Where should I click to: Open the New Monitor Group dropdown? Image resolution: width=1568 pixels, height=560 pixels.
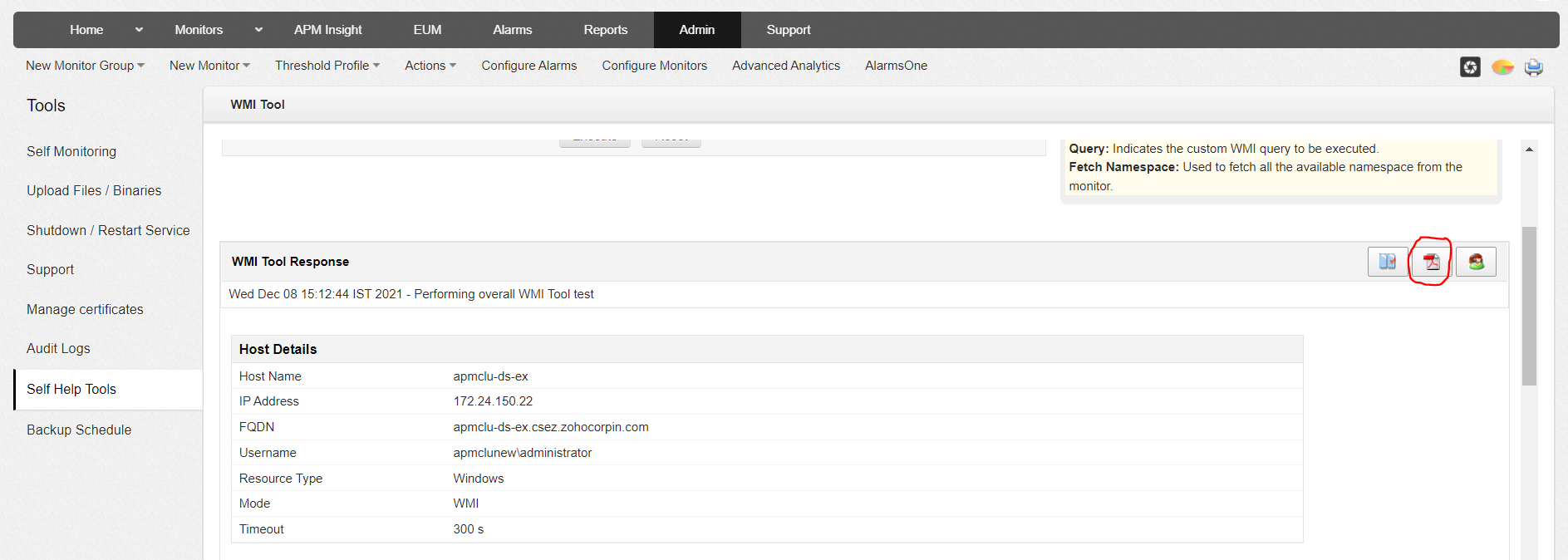click(85, 66)
